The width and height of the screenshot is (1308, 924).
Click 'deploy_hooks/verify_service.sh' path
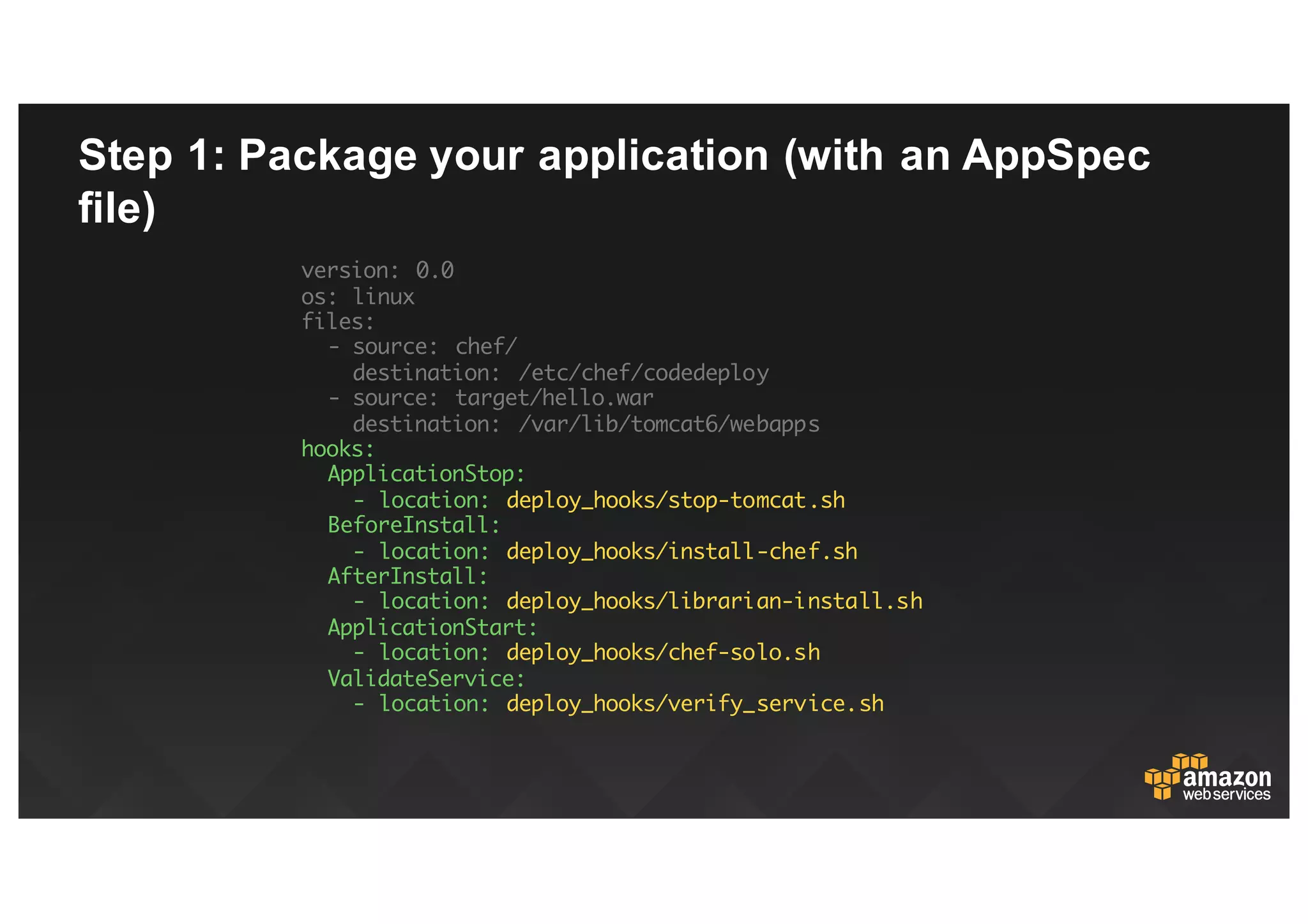696,704
